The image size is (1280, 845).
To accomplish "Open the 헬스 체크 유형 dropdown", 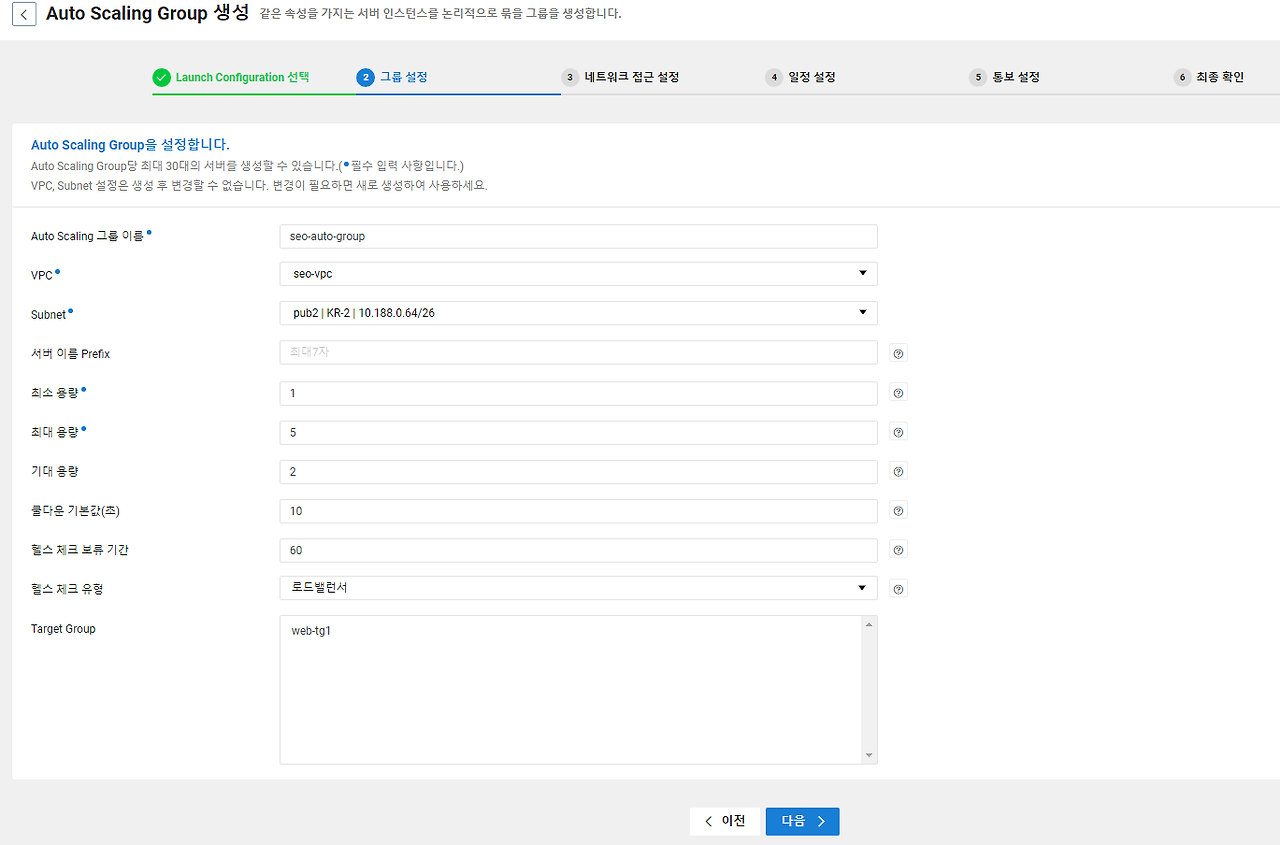I will coord(578,588).
